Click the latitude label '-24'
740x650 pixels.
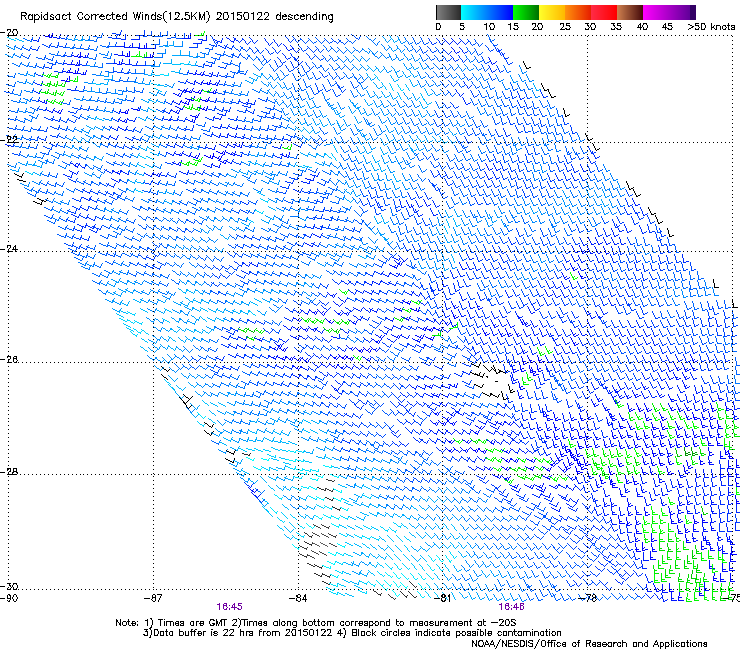(x=9, y=249)
